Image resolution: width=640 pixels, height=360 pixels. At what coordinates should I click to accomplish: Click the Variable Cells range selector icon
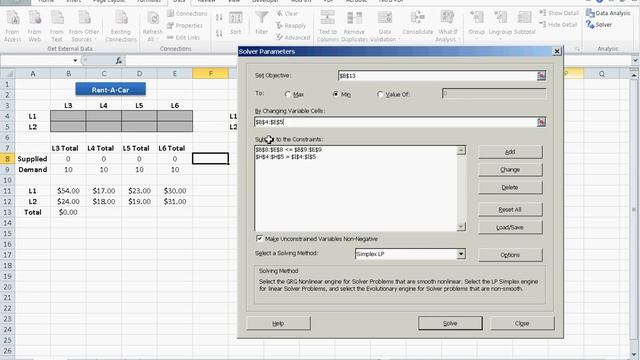[541, 122]
